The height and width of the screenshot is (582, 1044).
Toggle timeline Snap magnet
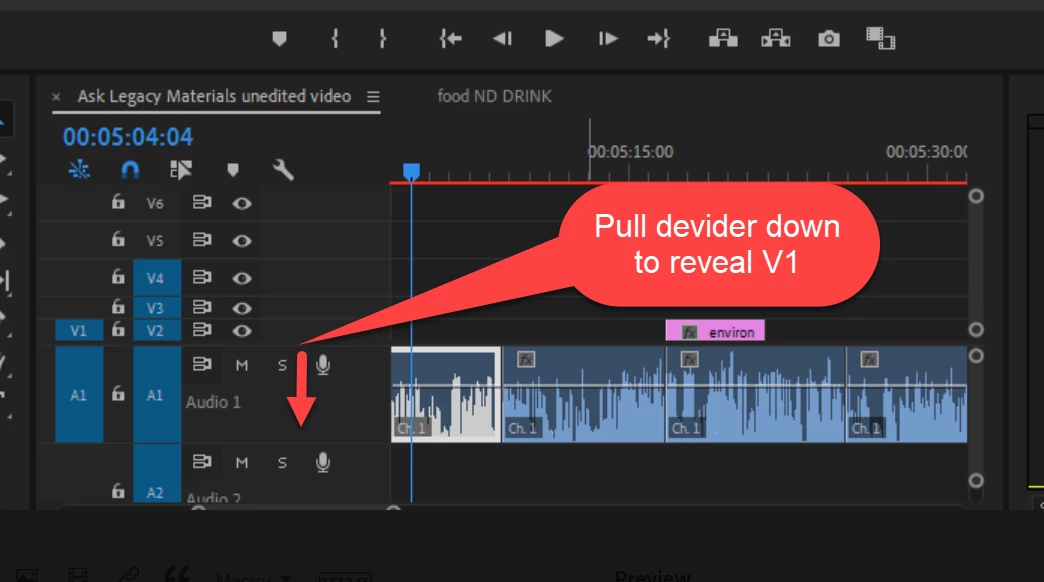[130, 170]
